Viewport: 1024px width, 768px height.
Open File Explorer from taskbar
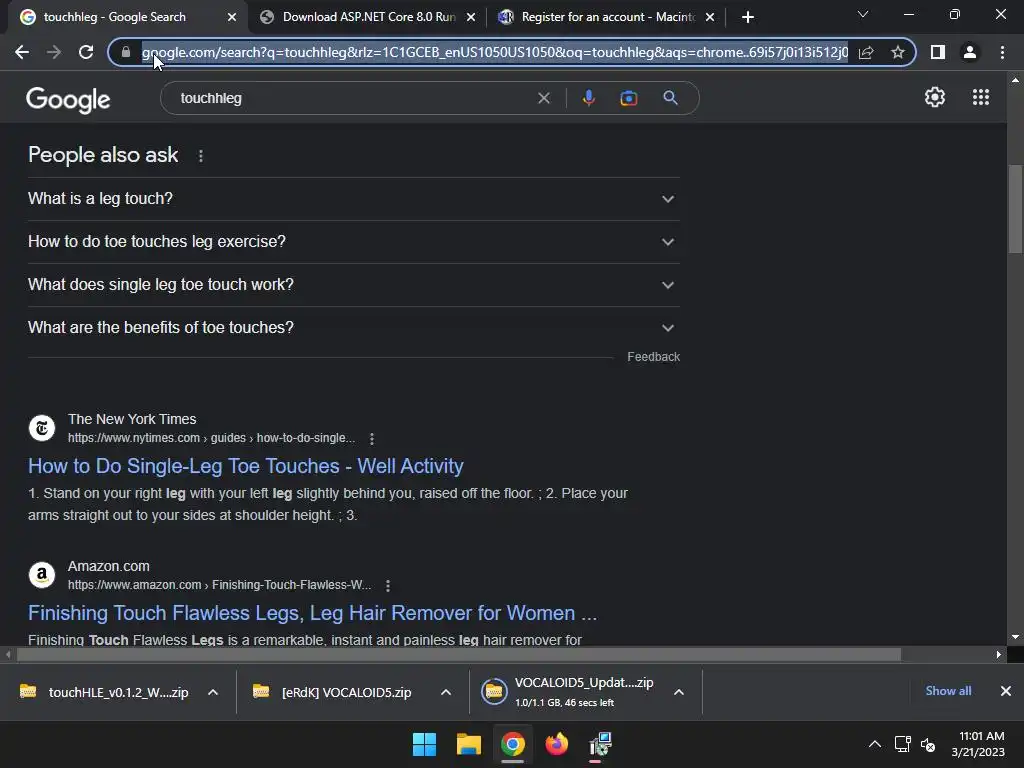click(x=468, y=744)
